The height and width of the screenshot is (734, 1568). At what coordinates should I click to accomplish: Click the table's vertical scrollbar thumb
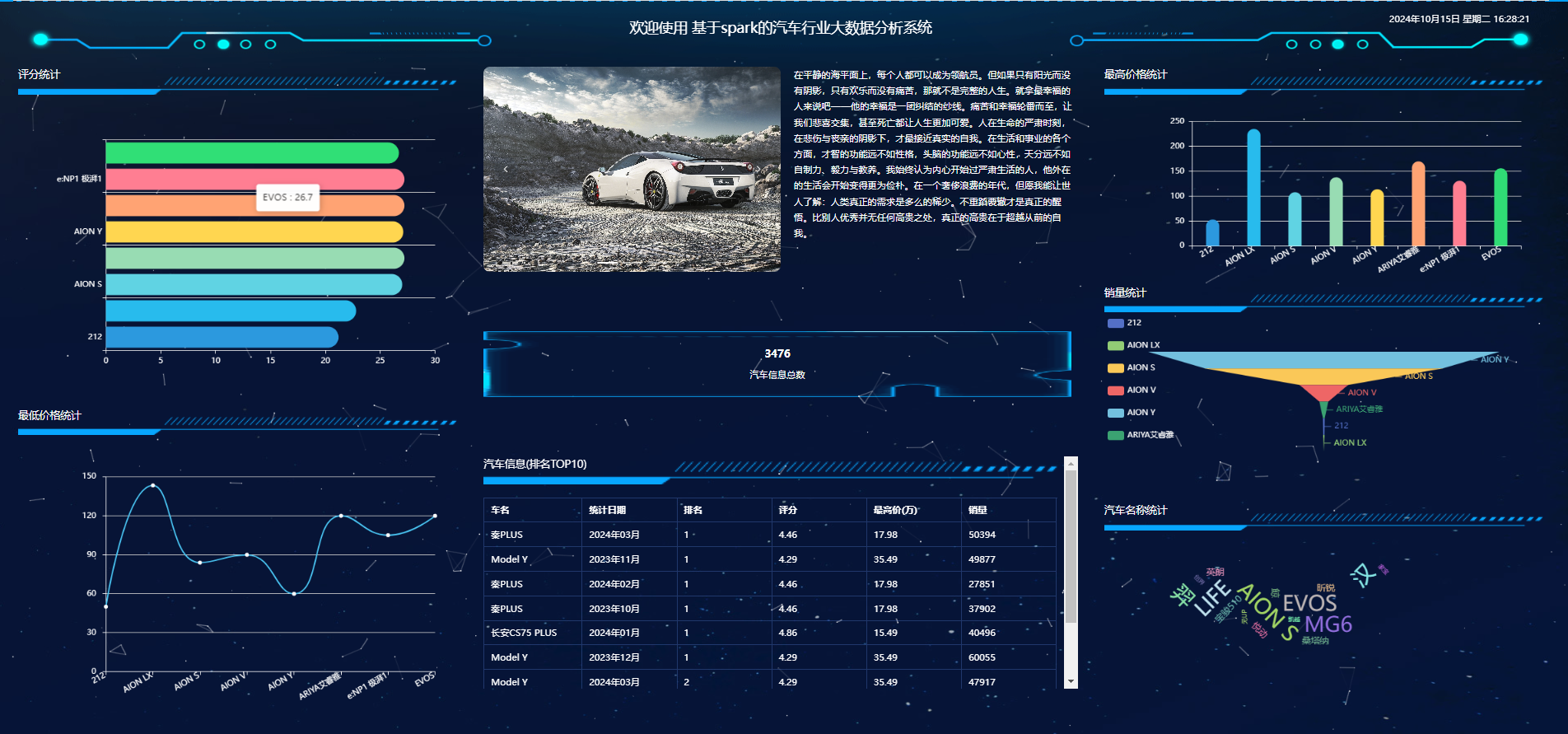1071,547
